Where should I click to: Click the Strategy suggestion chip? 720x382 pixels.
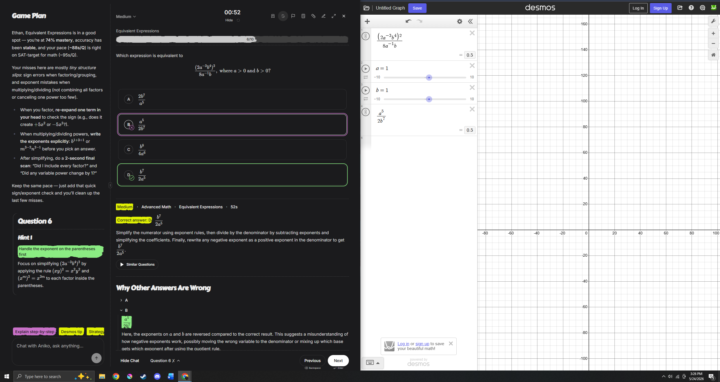coord(96,331)
